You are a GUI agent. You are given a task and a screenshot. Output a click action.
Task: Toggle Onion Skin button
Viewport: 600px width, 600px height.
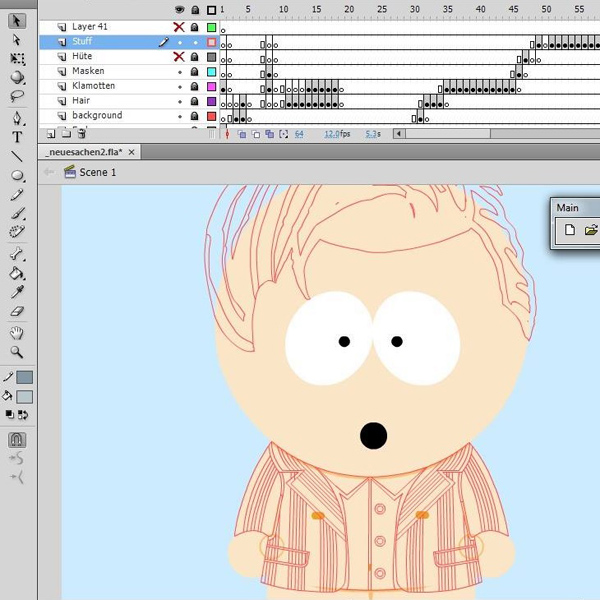(x=242, y=134)
